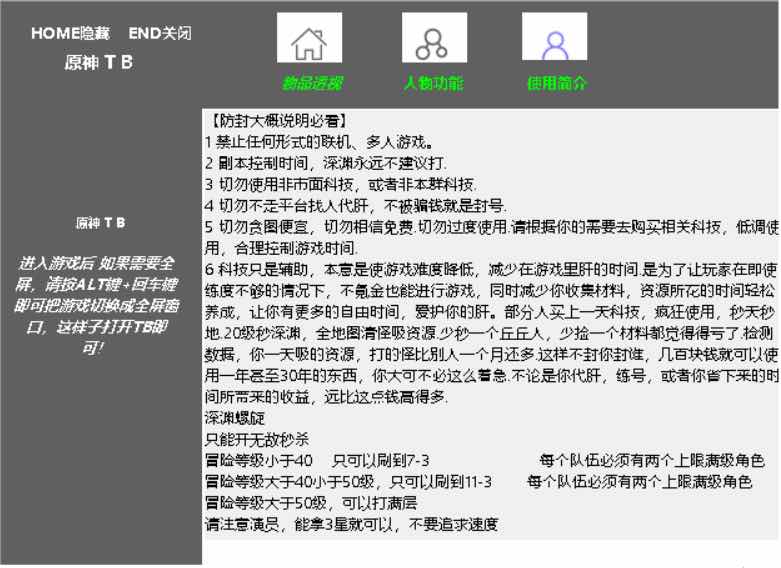Click 每个队伍必须有两个上限满级角色 beside 11-3
This screenshot has width=781, height=568.
(x=640, y=482)
